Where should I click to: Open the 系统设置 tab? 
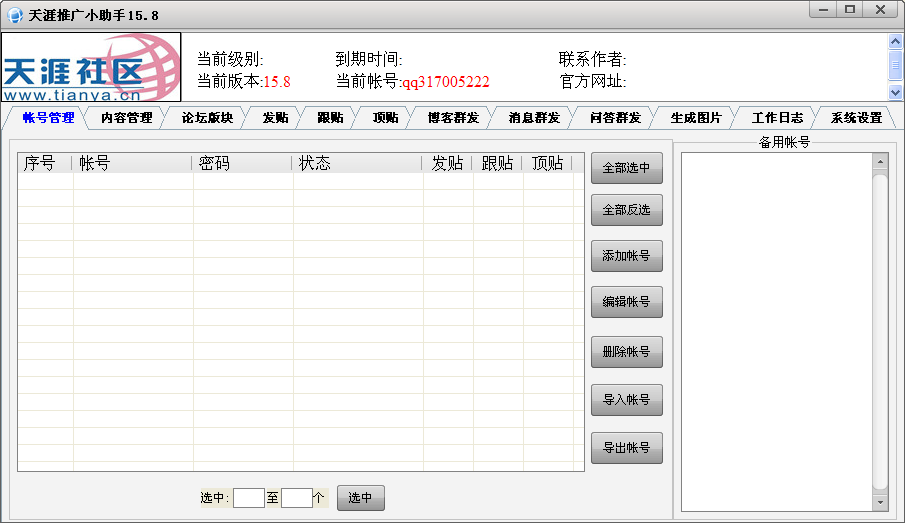click(x=857, y=118)
